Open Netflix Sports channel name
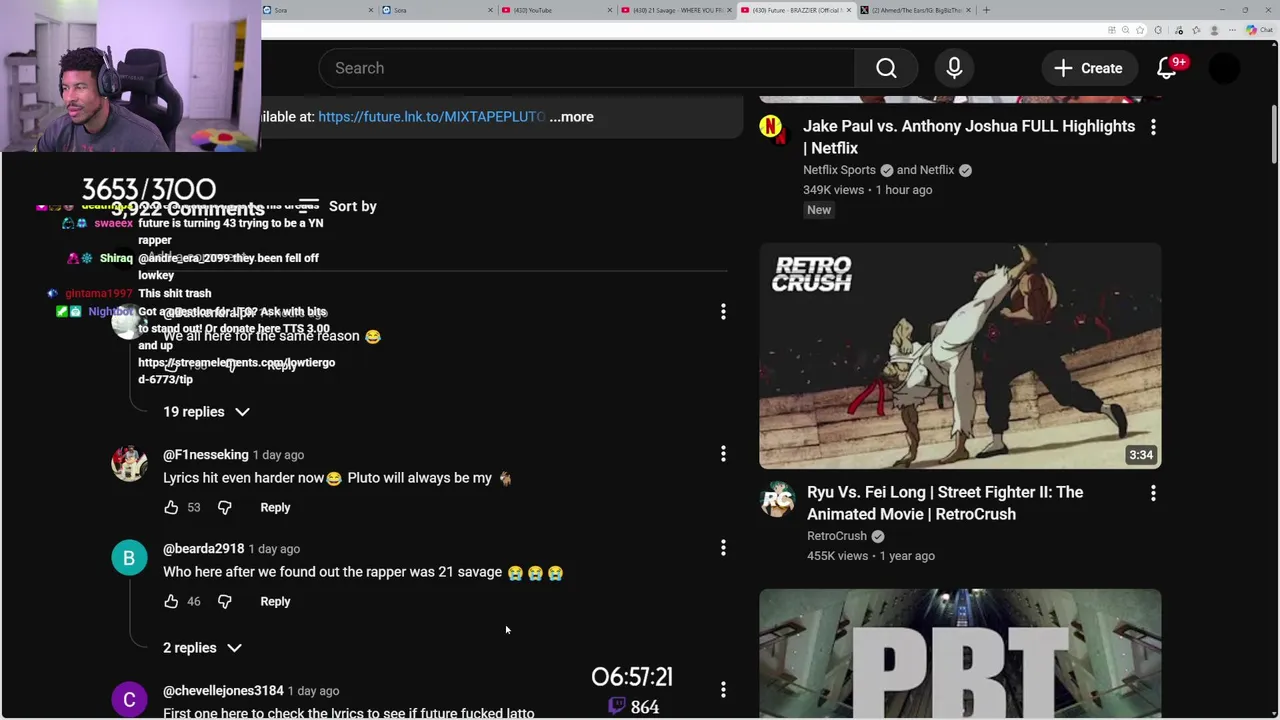1280x720 pixels. (839, 170)
